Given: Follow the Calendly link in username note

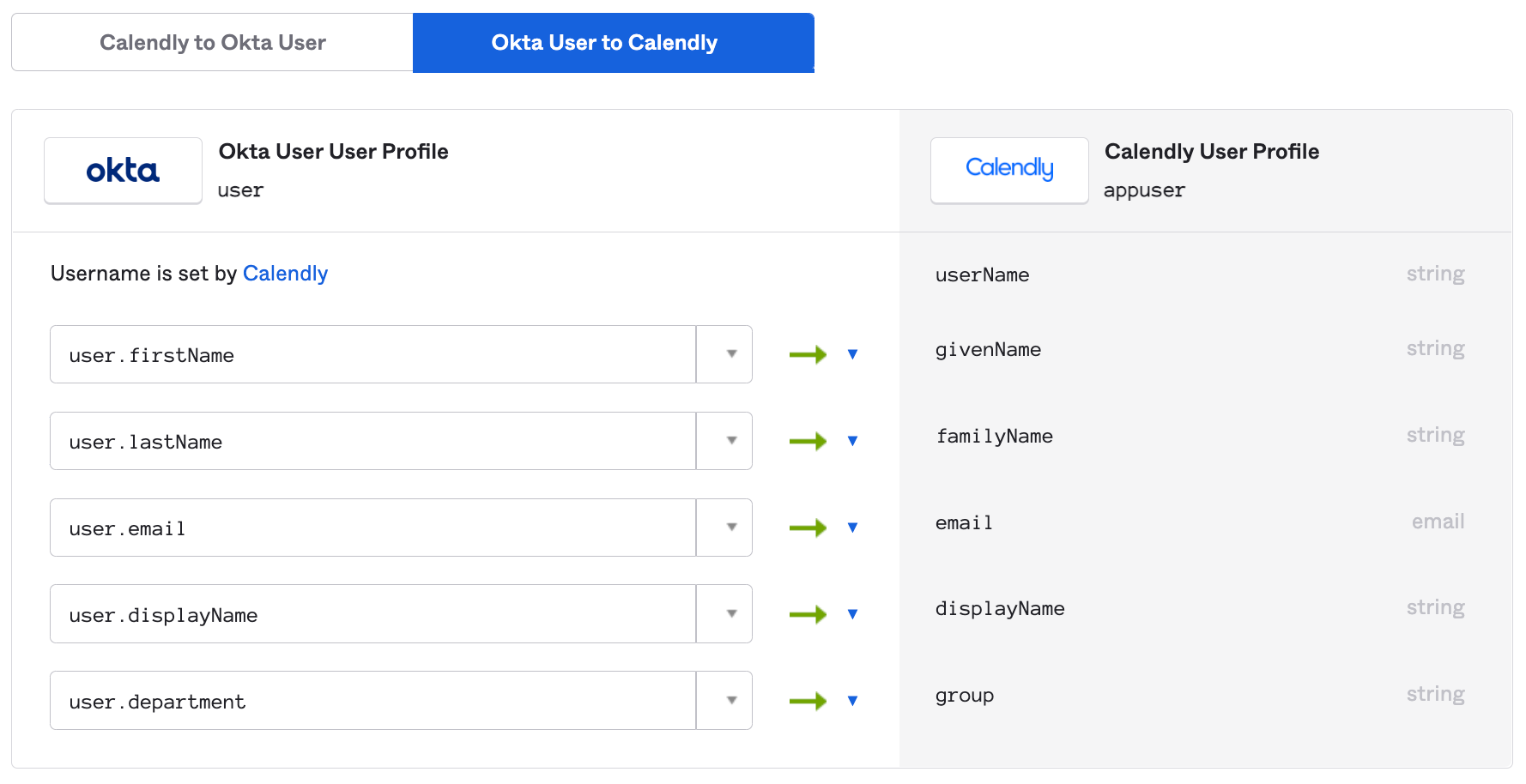Looking at the screenshot, I should [285, 274].
